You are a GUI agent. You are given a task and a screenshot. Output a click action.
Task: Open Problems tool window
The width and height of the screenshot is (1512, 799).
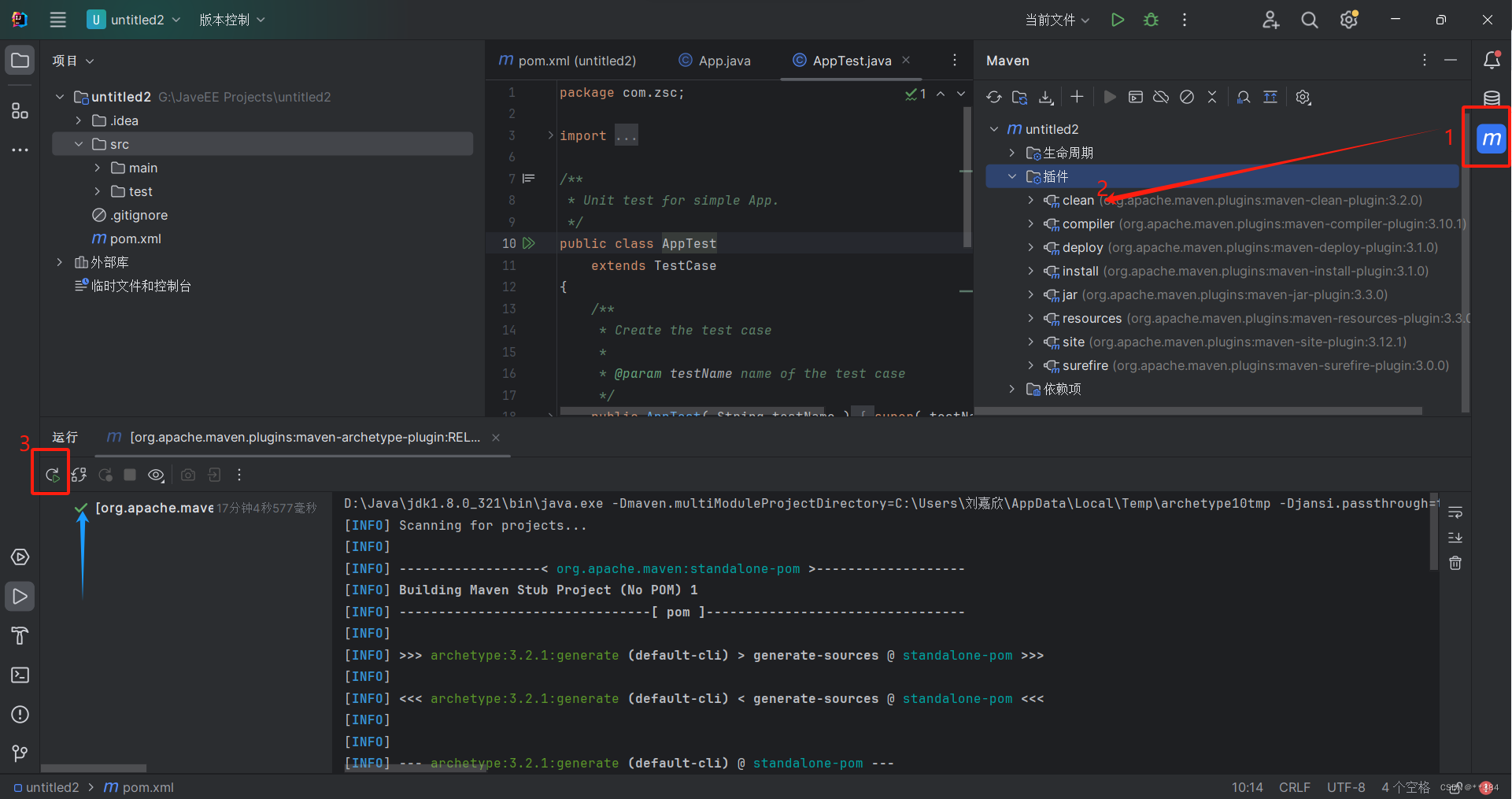pyautogui.click(x=20, y=715)
